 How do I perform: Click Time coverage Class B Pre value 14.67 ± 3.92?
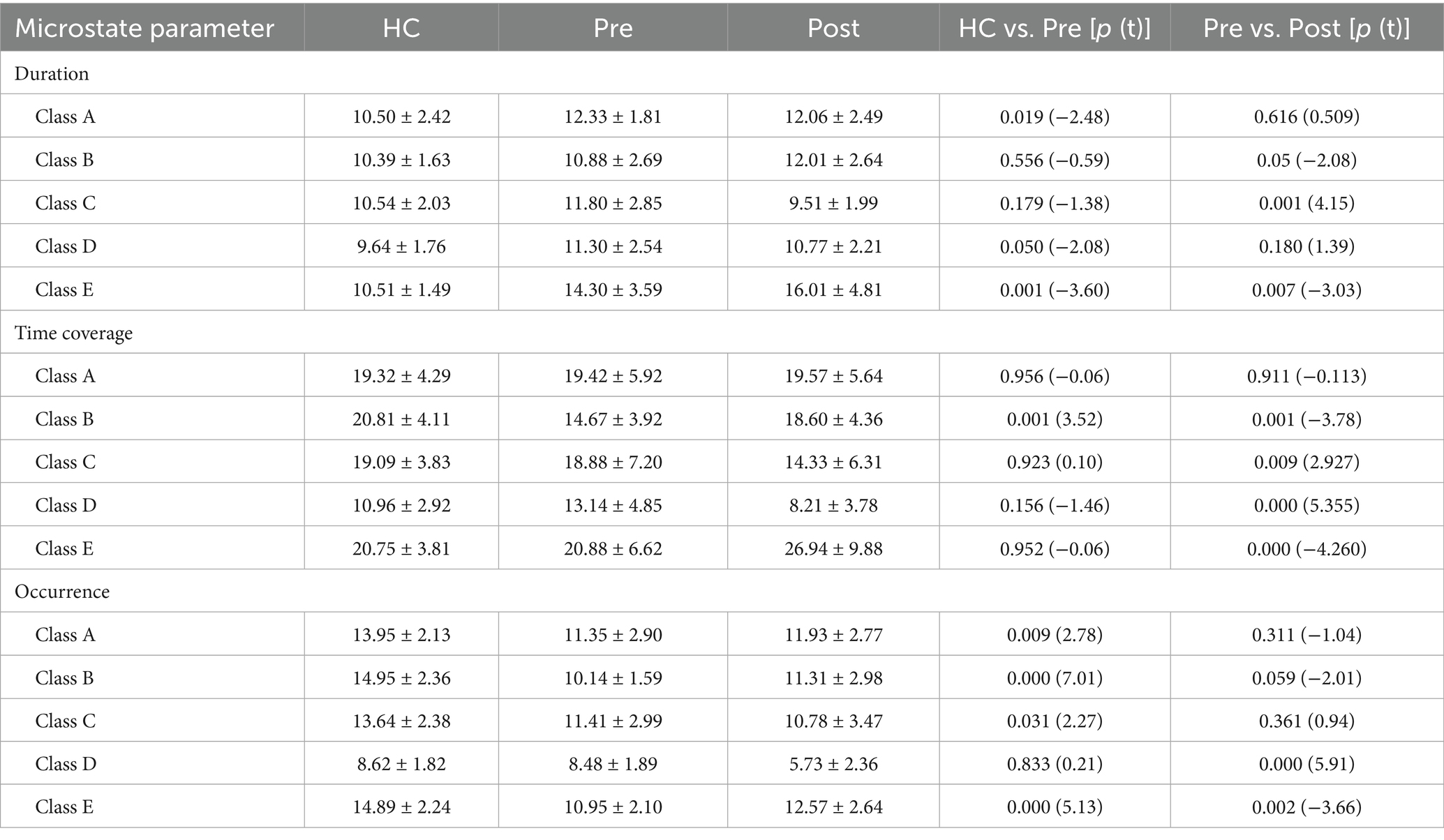click(x=613, y=419)
